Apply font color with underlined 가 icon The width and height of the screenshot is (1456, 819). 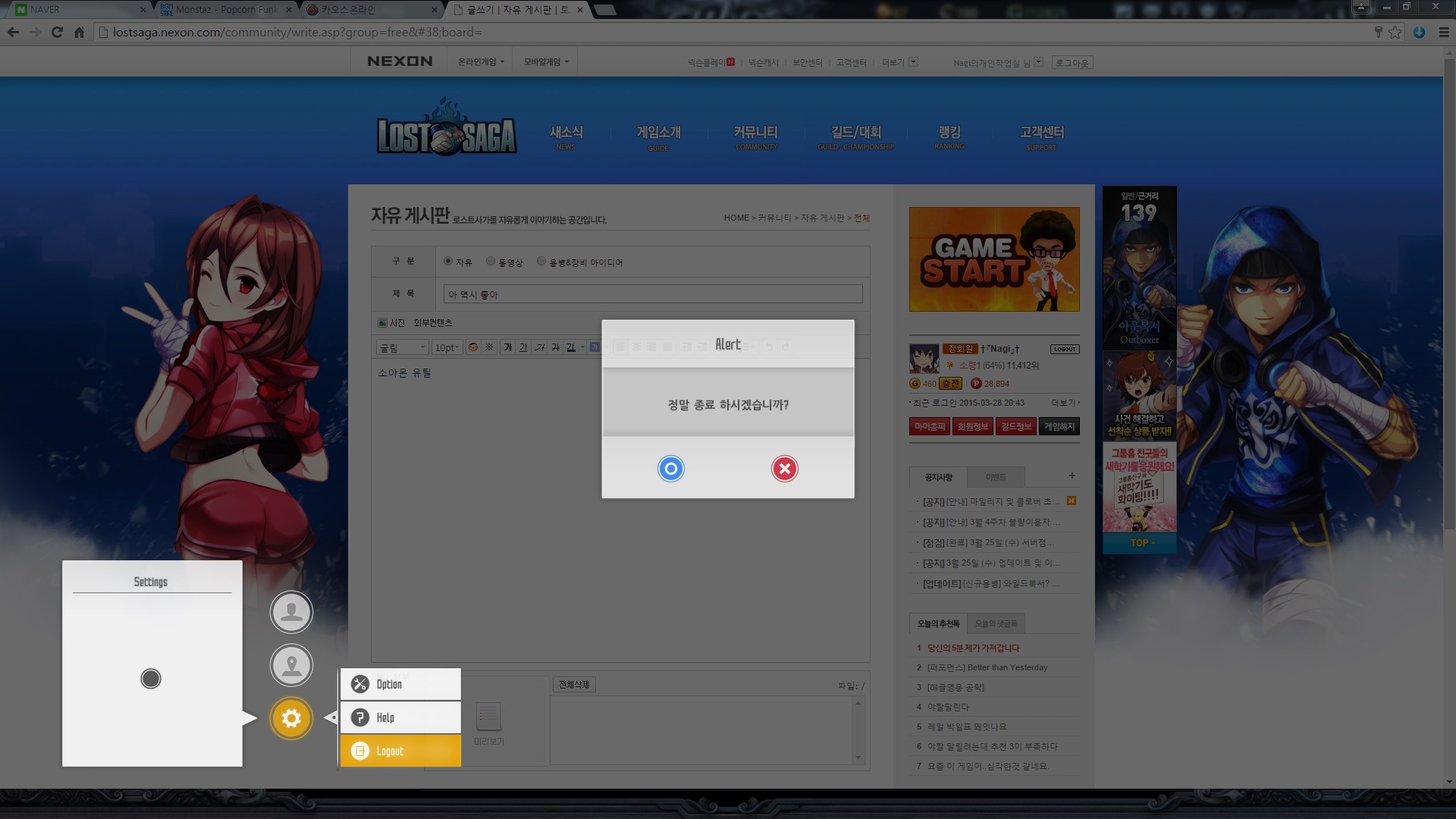[x=571, y=347]
